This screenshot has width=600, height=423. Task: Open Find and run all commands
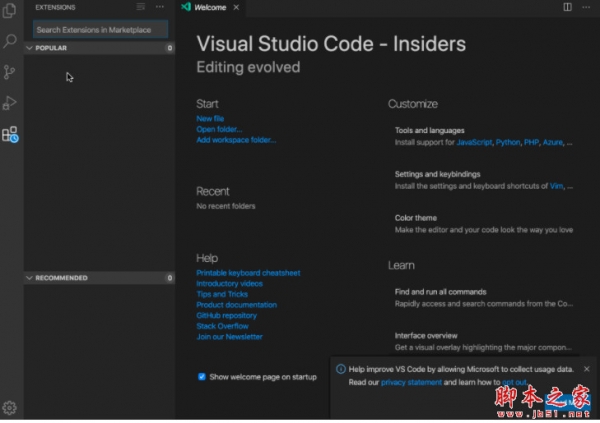tap(484, 298)
